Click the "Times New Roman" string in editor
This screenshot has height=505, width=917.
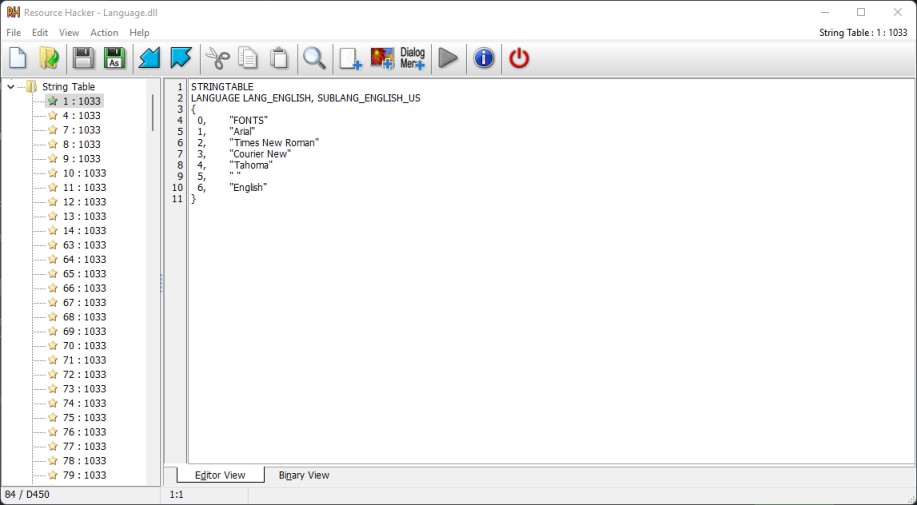pyautogui.click(x=274, y=143)
